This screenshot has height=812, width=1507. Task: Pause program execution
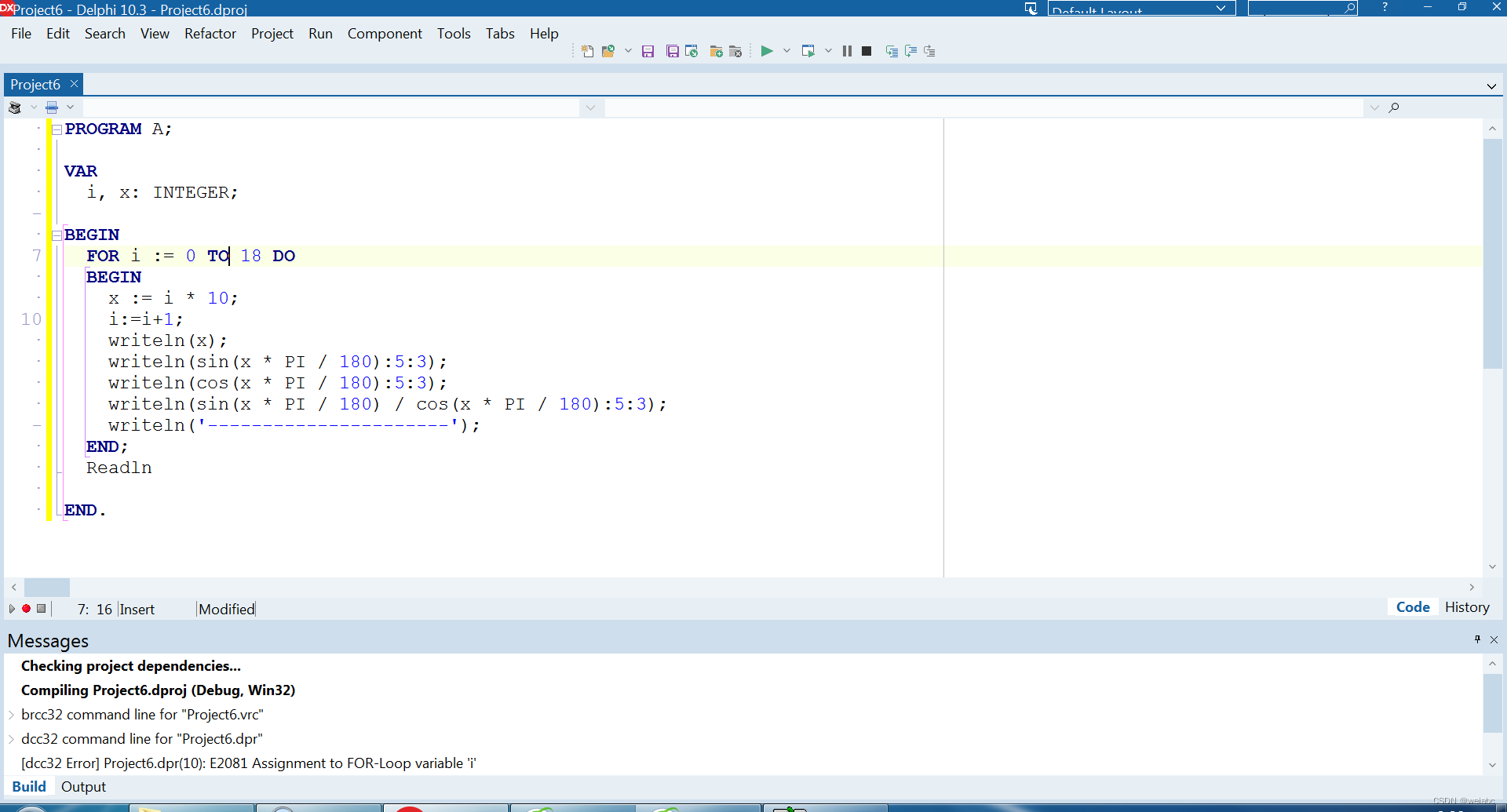[847, 51]
